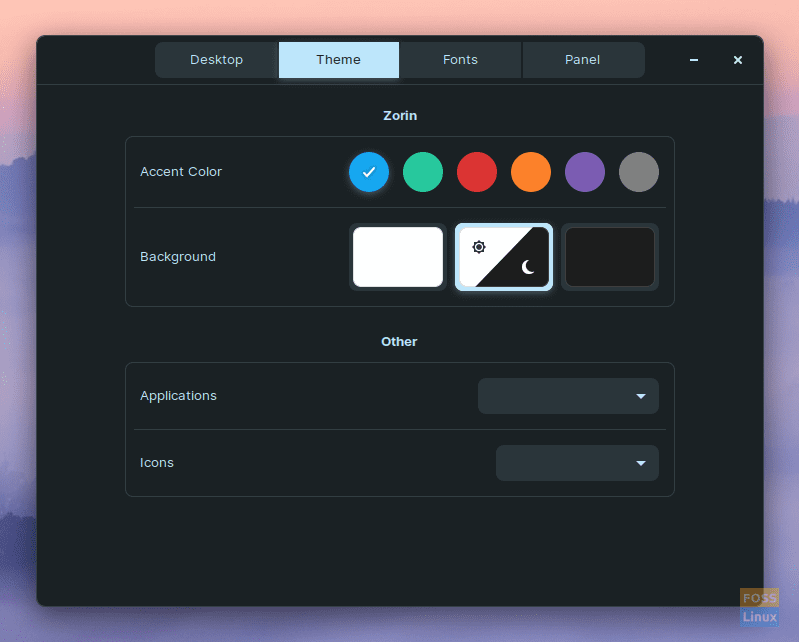Select the automatic light/dark background option
The height and width of the screenshot is (642, 799).
pyautogui.click(x=504, y=257)
